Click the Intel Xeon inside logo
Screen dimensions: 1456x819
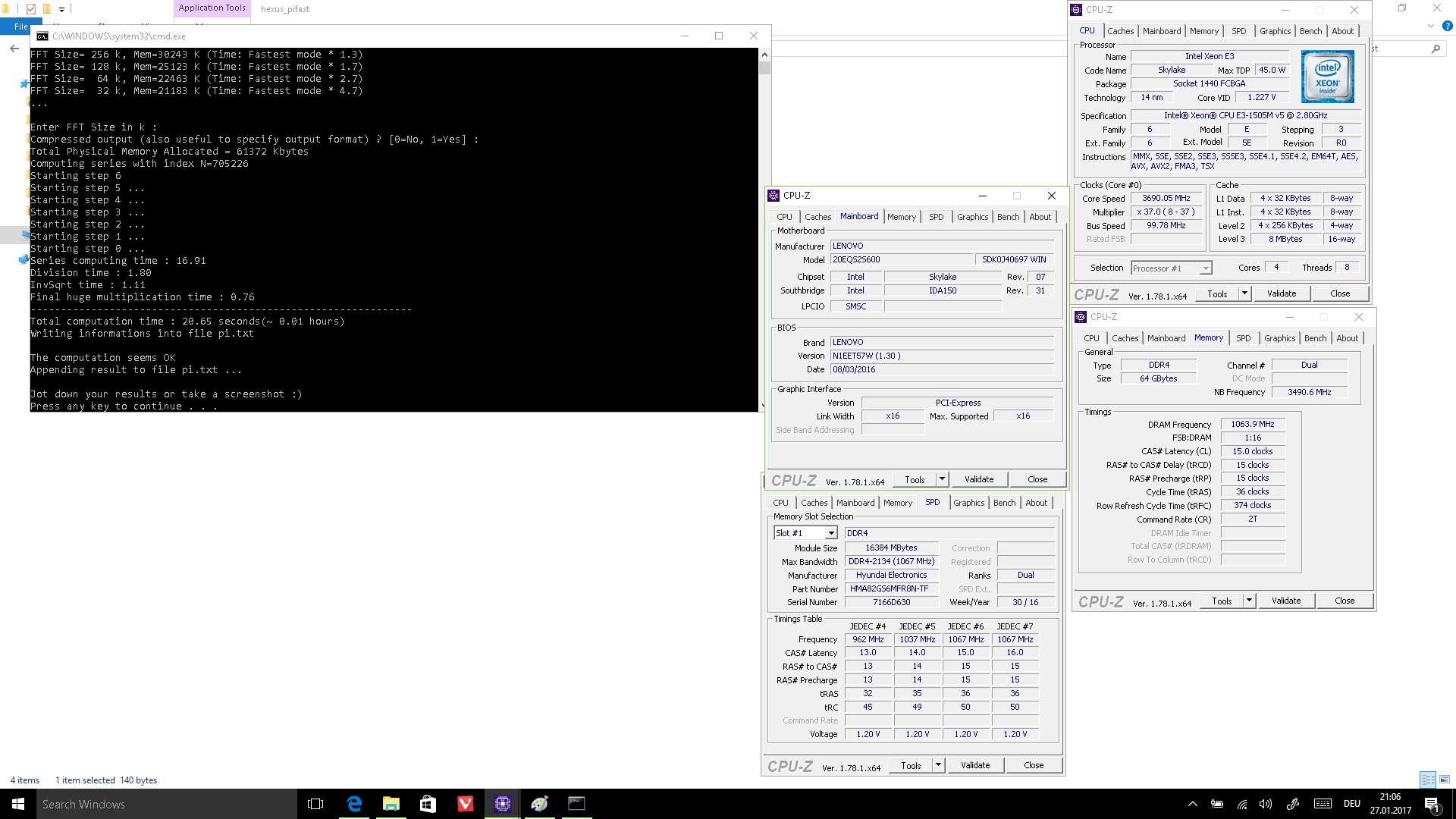tap(1327, 77)
